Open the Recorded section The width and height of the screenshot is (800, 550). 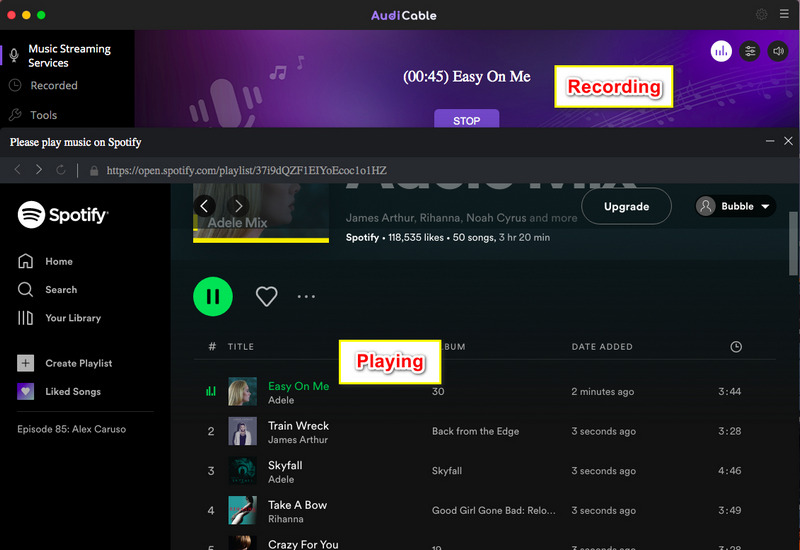coord(54,86)
